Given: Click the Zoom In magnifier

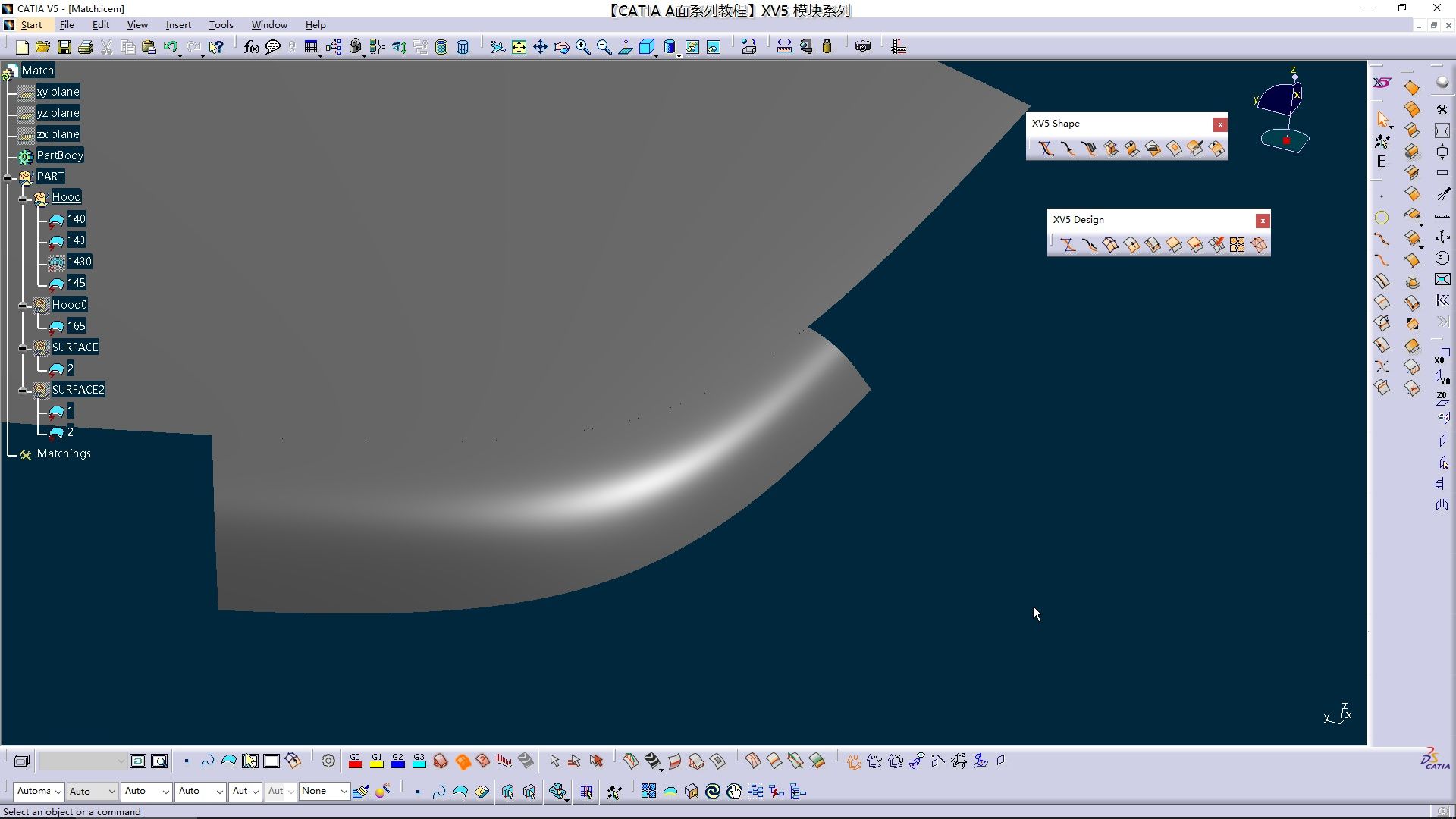Looking at the screenshot, I should tap(583, 47).
